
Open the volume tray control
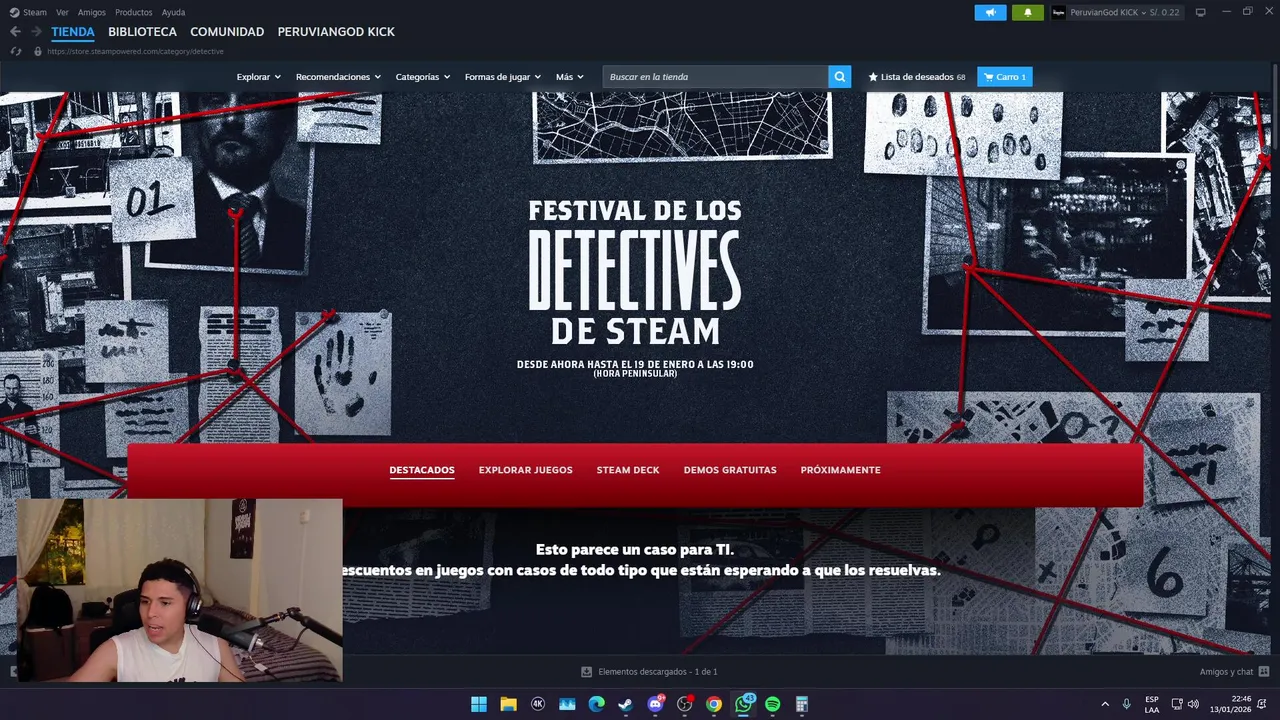coord(1193,704)
